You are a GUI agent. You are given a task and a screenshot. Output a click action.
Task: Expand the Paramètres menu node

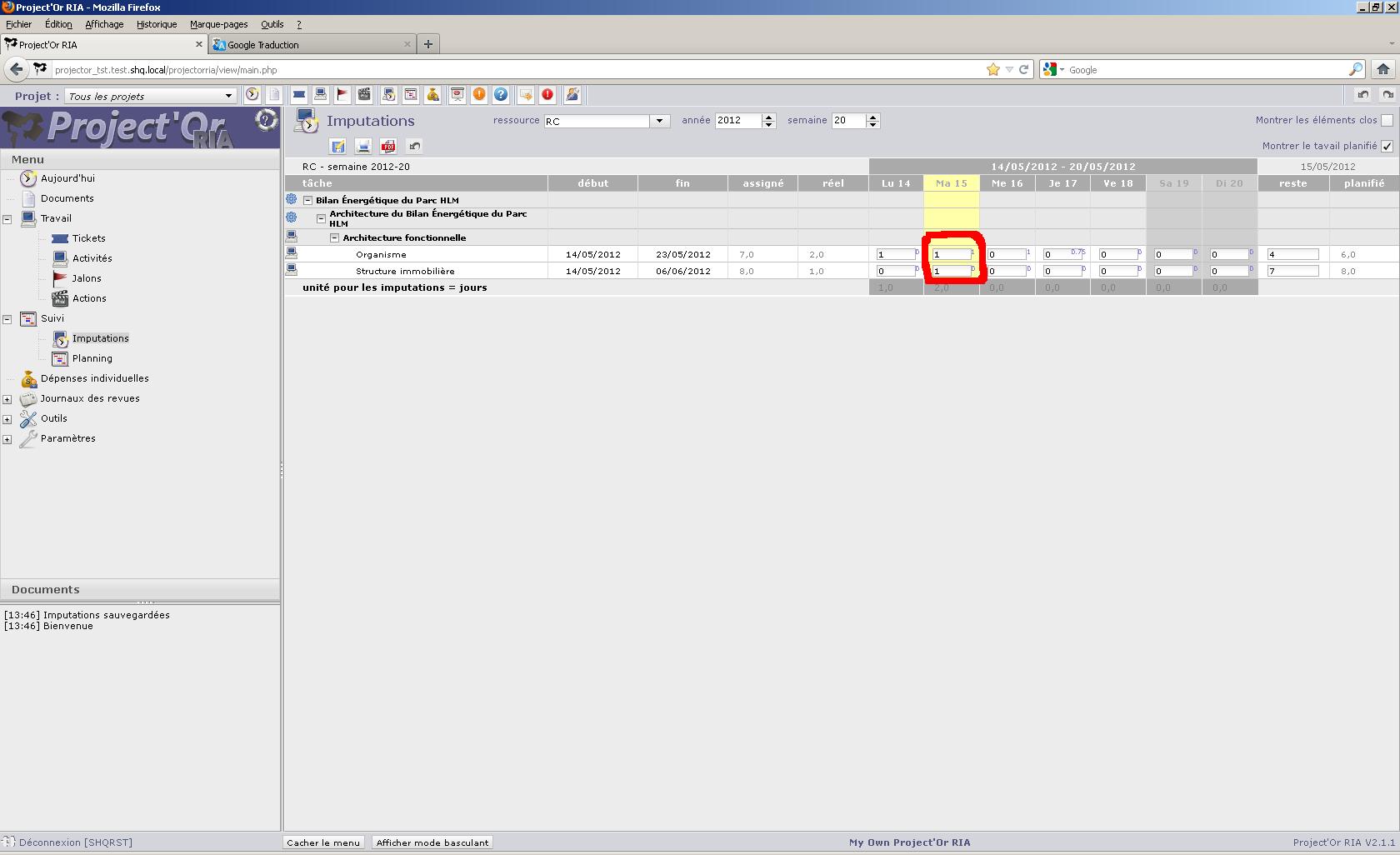[x=7, y=439]
